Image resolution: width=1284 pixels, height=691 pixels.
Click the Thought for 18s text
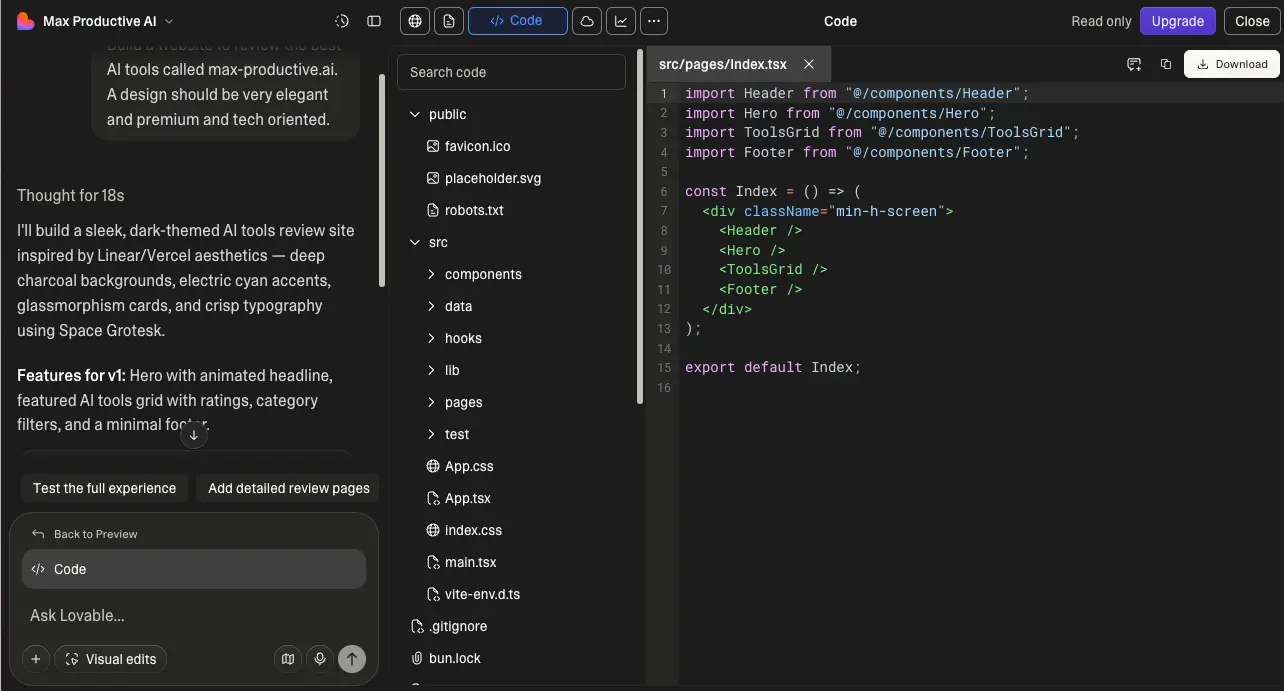pos(71,195)
